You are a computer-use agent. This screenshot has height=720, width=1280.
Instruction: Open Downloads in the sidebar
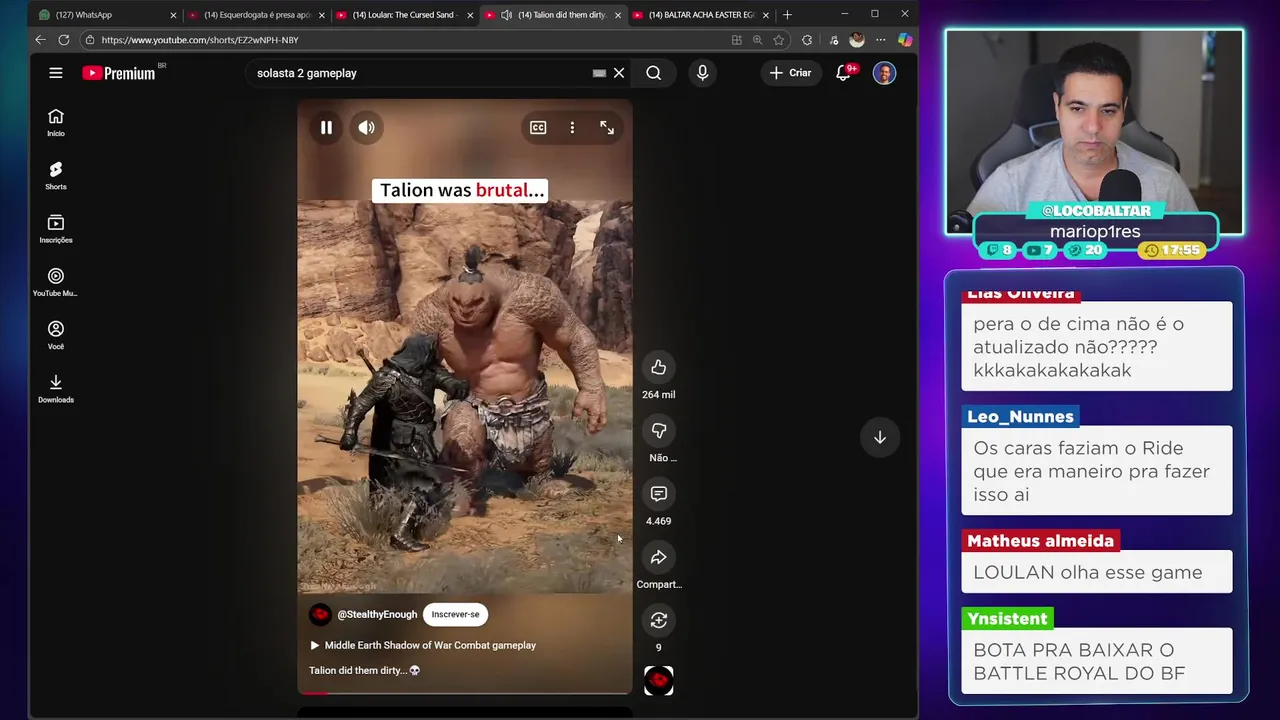tap(56, 388)
